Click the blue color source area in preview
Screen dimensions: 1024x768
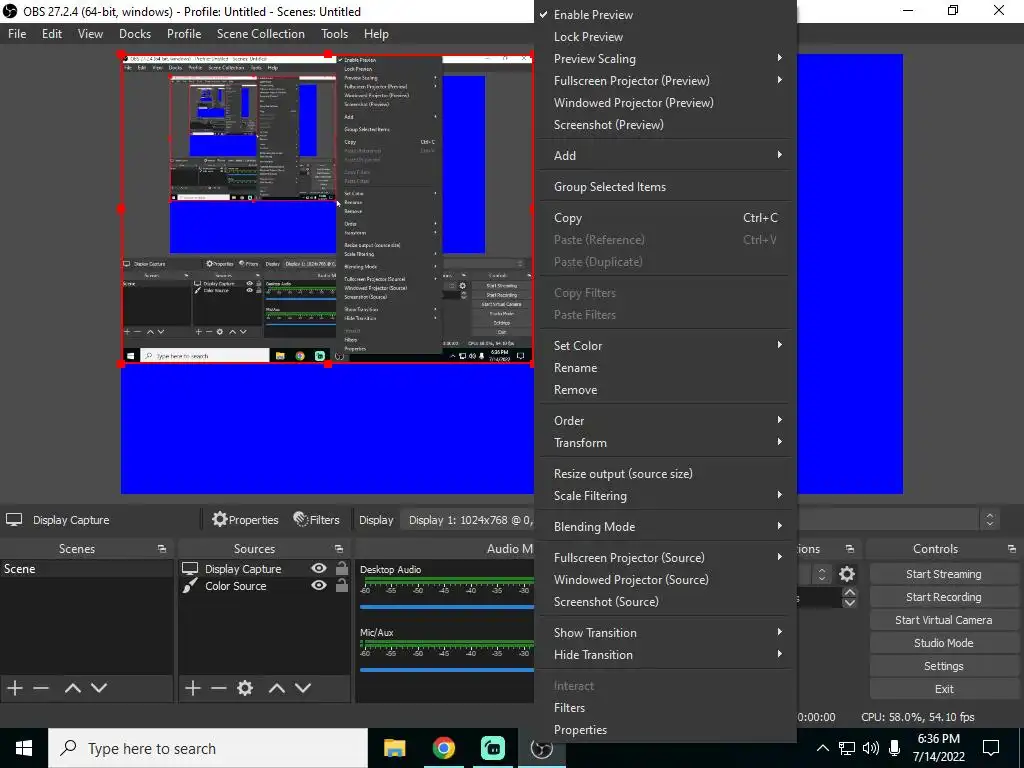point(327,428)
